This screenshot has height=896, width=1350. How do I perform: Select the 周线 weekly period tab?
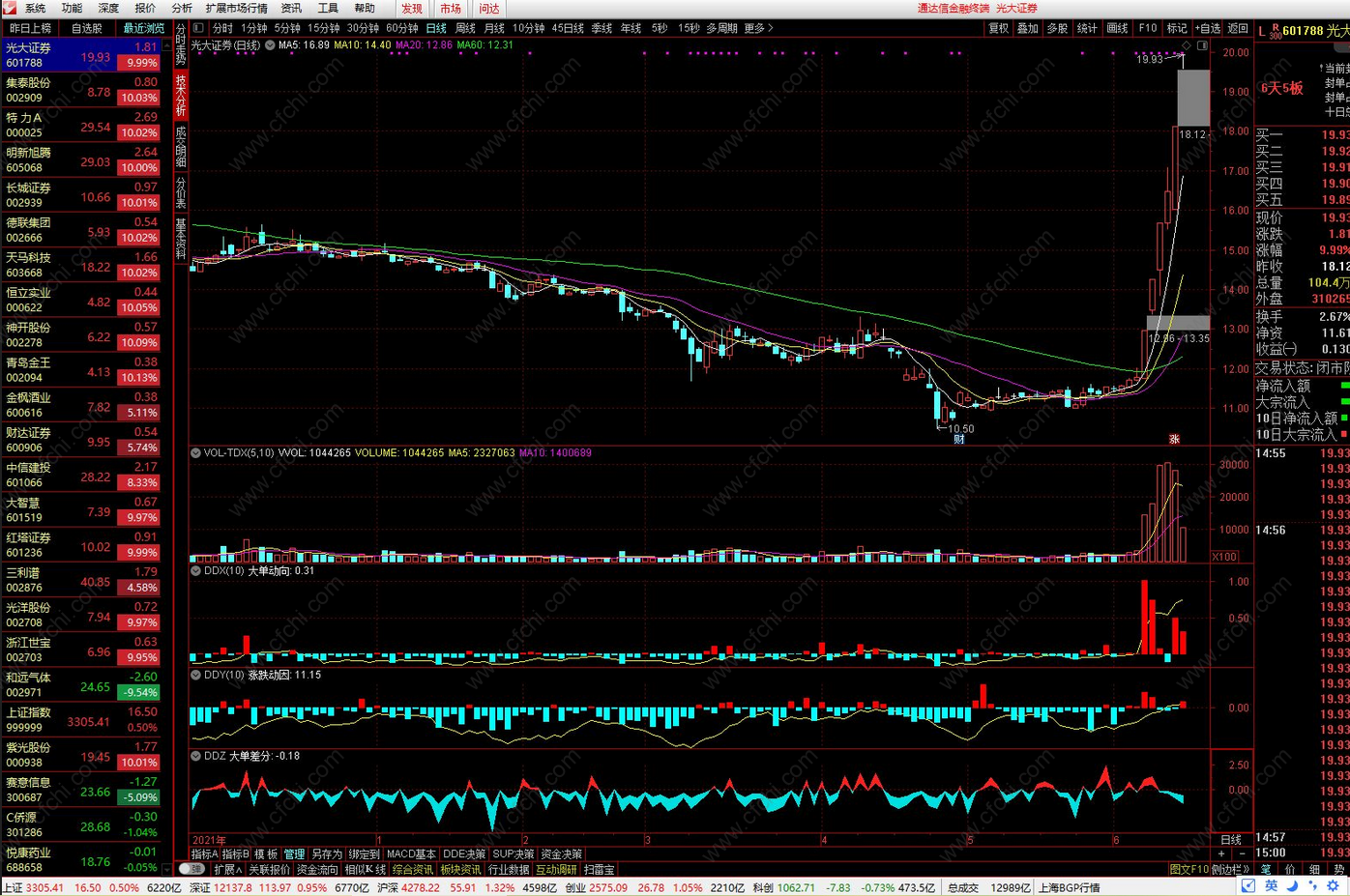tap(465, 28)
